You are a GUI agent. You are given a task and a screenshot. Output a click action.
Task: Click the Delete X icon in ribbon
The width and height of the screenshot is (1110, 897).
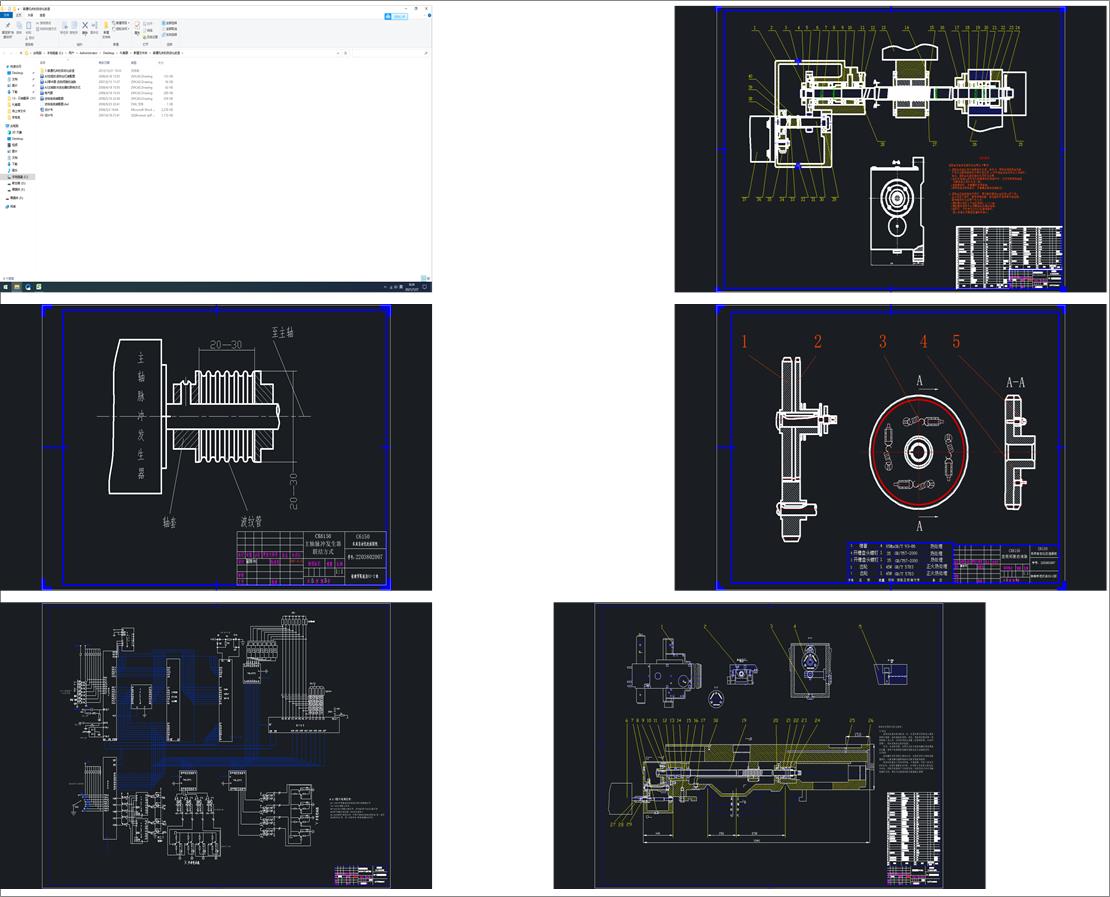85,25
